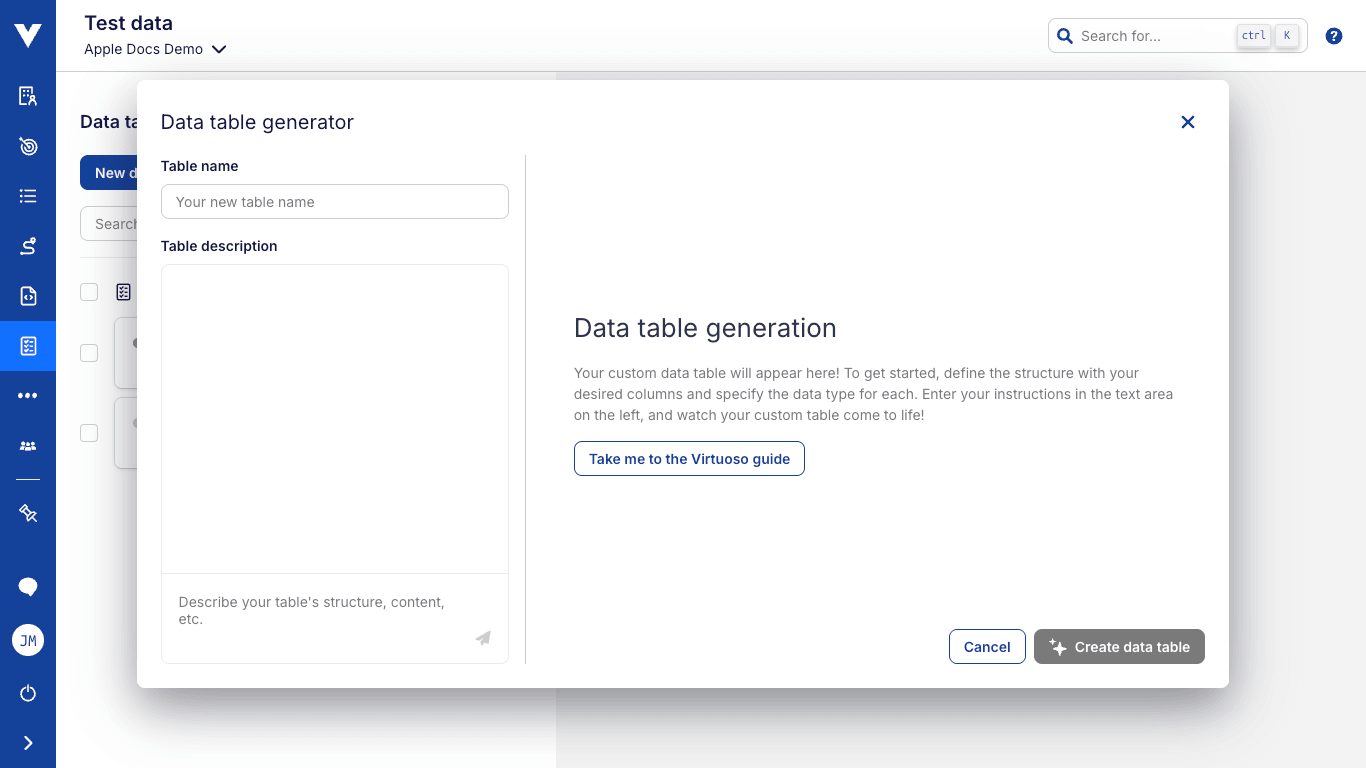The height and width of the screenshot is (768, 1366).
Task: Open help via the question mark icon
Action: [1333, 35]
